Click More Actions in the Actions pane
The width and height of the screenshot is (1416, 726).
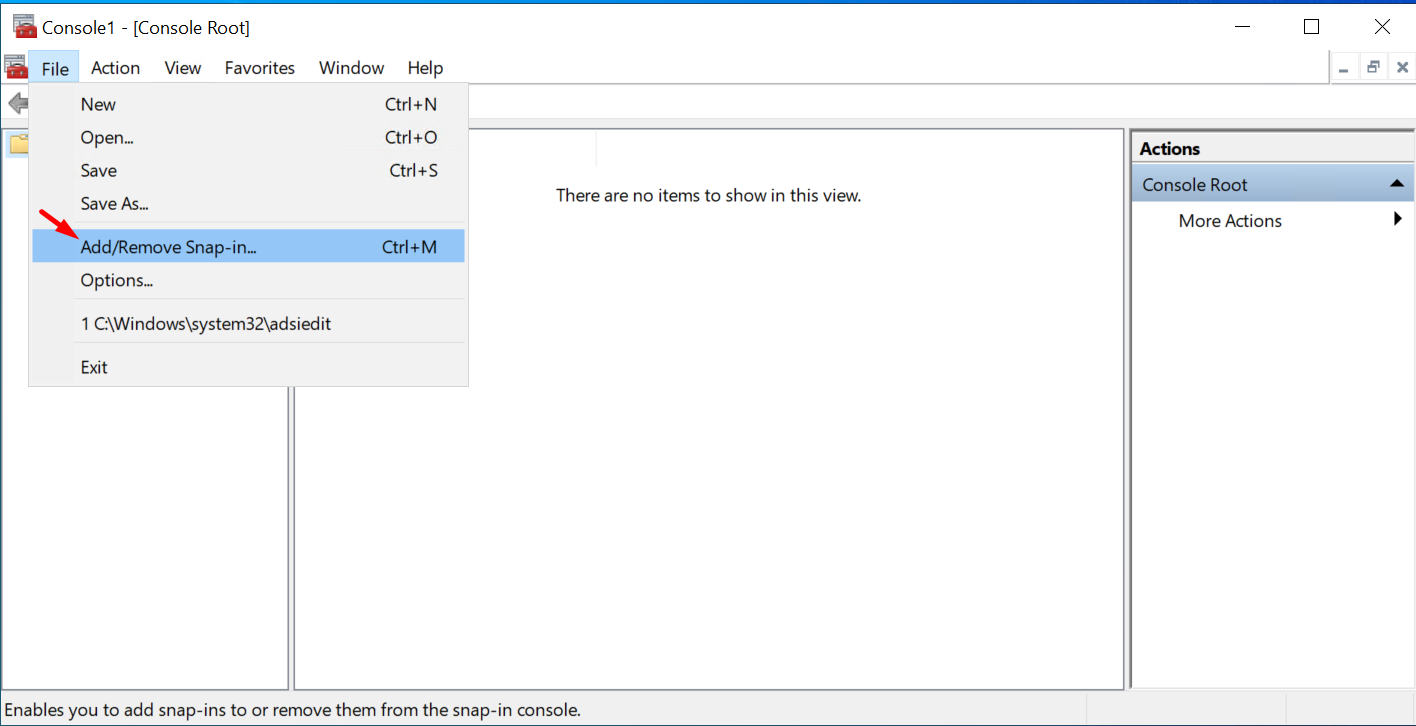[x=1229, y=221]
